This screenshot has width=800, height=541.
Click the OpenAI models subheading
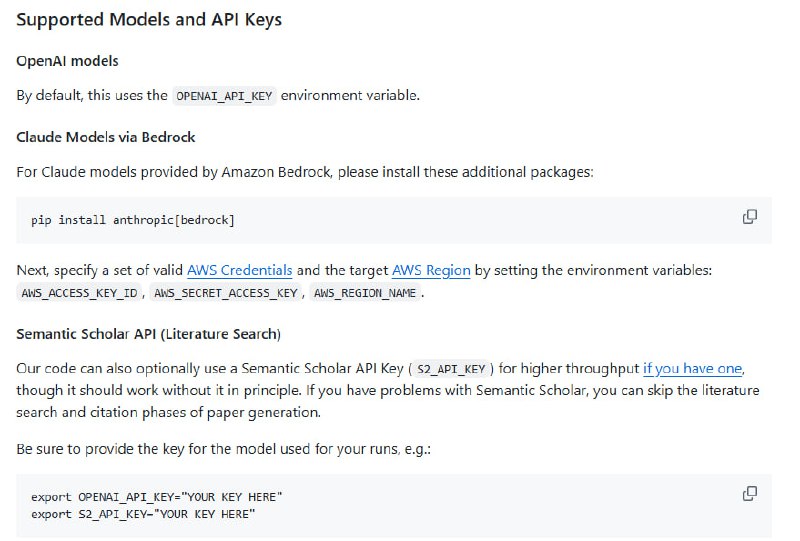pyautogui.click(x=67, y=61)
